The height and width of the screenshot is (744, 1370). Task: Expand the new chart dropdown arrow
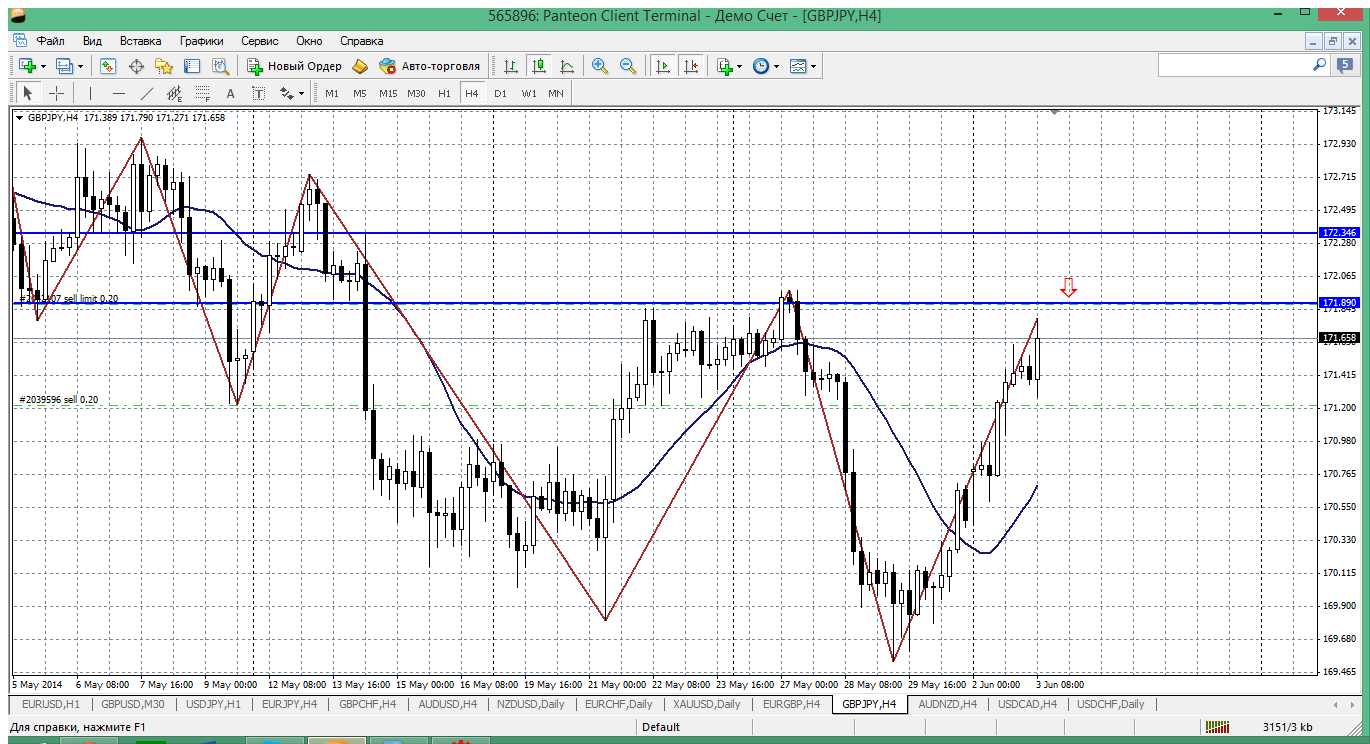pos(42,66)
